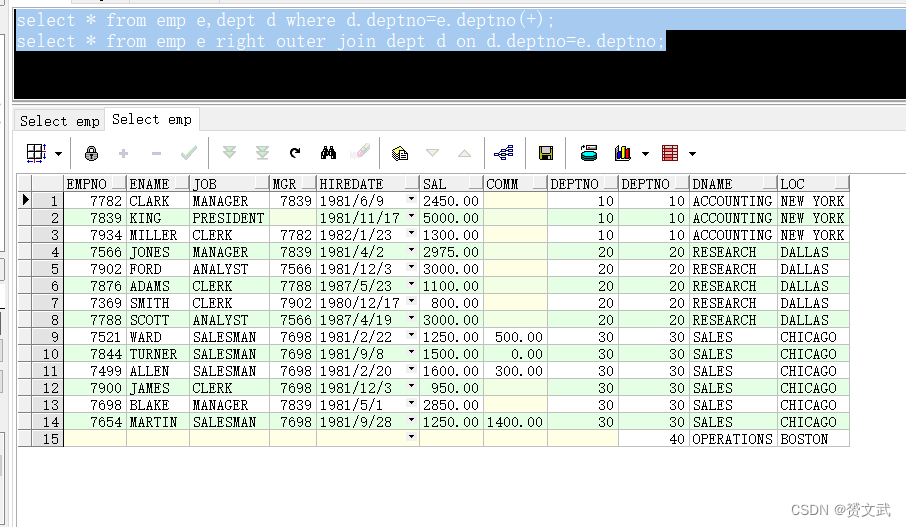Open HIREDATE dropdown for JONES row
The height and width of the screenshot is (527, 906).
pos(411,250)
